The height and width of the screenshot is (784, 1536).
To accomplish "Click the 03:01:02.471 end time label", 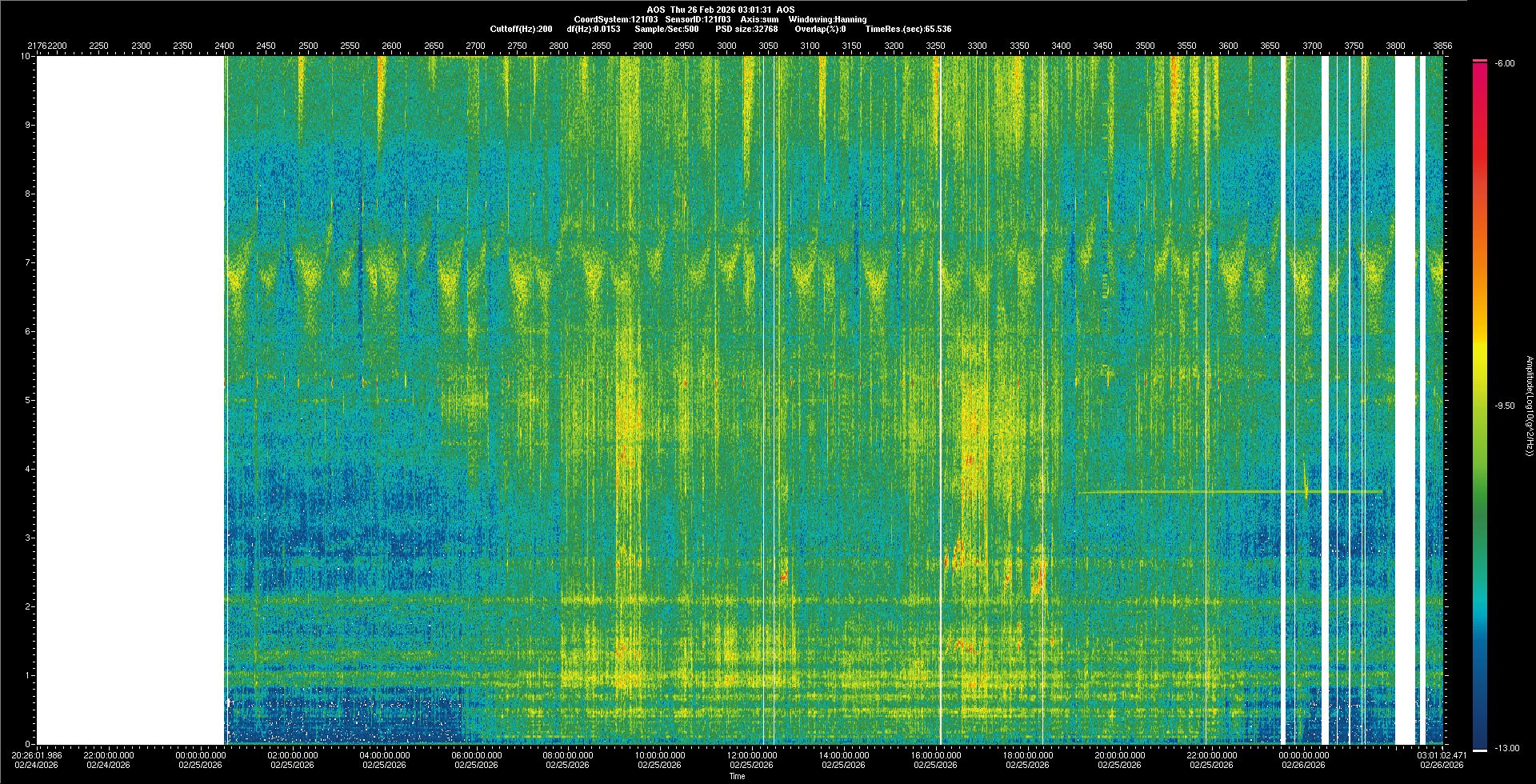I will (1442, 754).
